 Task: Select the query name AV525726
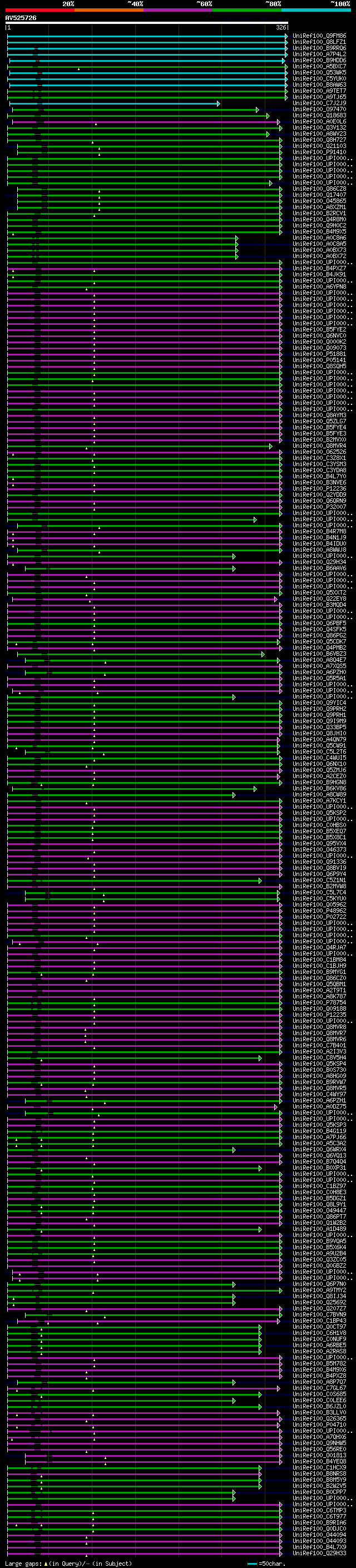click(x=21, y=18)
